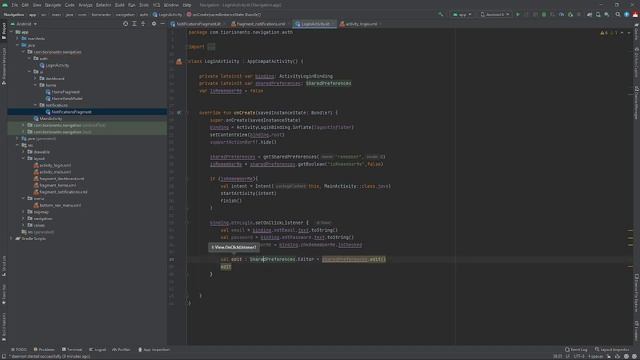Viewport: 640px width, 360px height.
Task: Open the Android project view dropdown
Action: [24, 24]
